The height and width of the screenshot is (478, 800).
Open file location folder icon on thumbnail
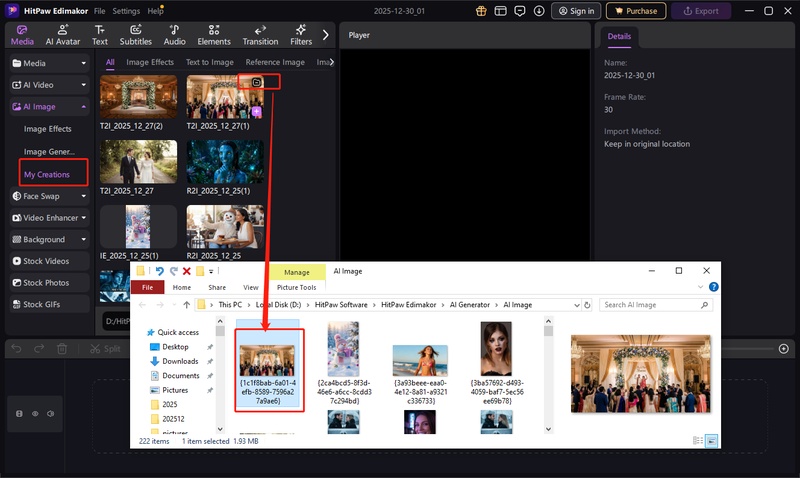coord(257,82)
